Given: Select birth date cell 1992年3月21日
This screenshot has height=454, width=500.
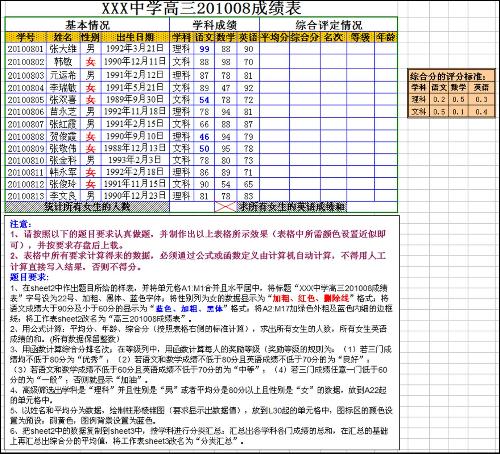Looking at the screenshot, I should (135, 49).
